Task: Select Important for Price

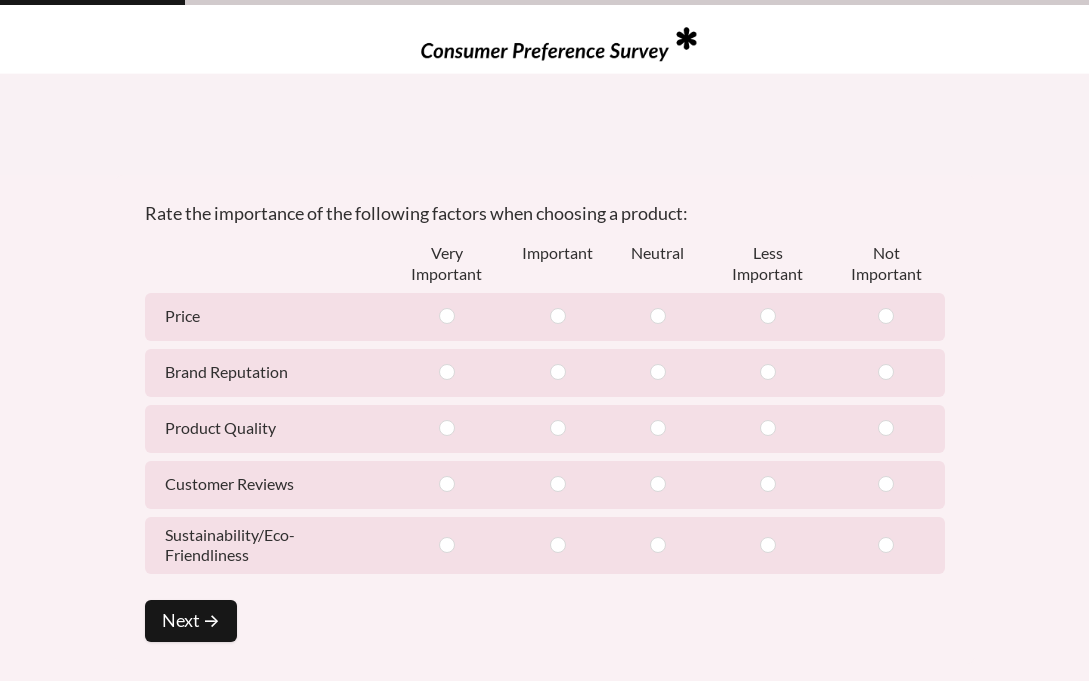Action: [558, 316]
